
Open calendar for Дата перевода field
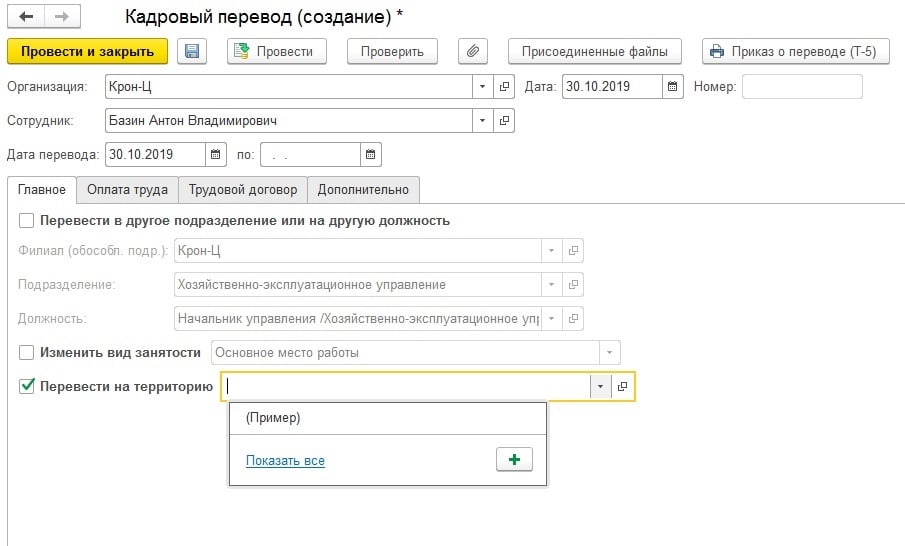point(217,155)
